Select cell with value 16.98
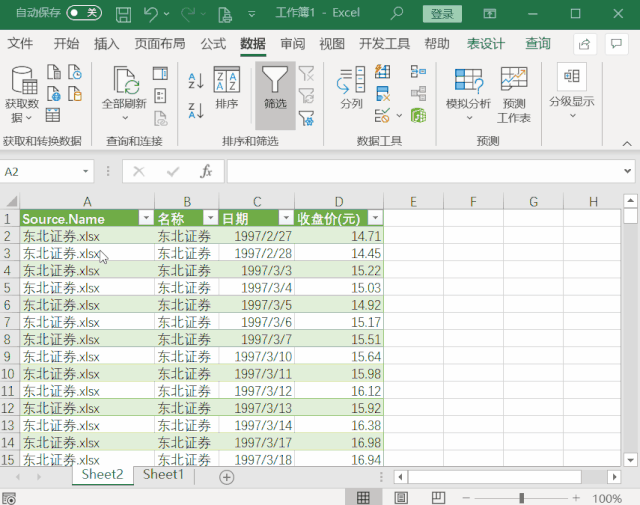The width and height of the screenshot is (640, 505). point(339,443)
